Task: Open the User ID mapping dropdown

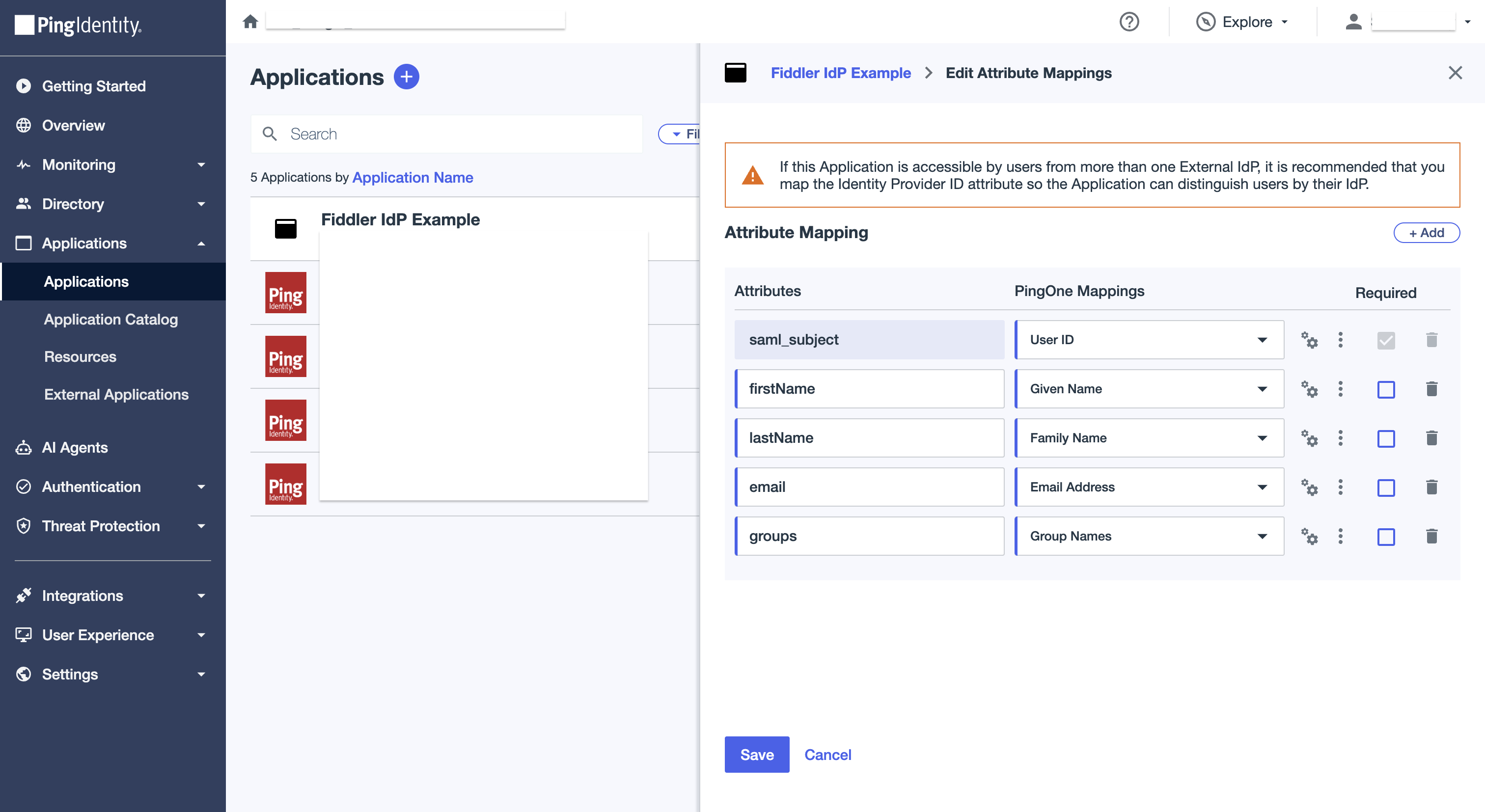Action: [x=1149, y=340]
